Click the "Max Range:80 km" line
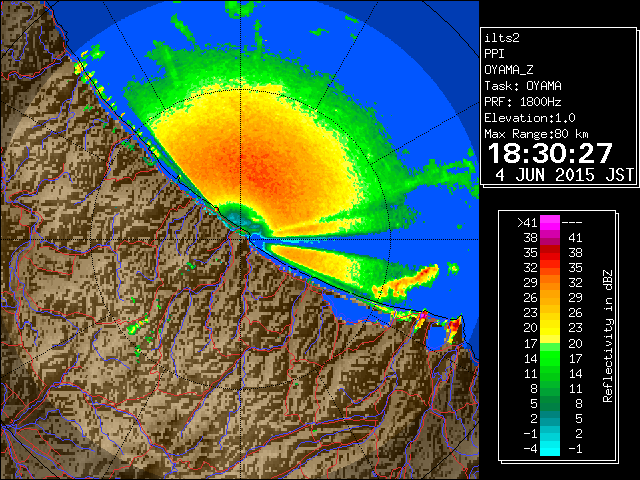 point(536,134)
